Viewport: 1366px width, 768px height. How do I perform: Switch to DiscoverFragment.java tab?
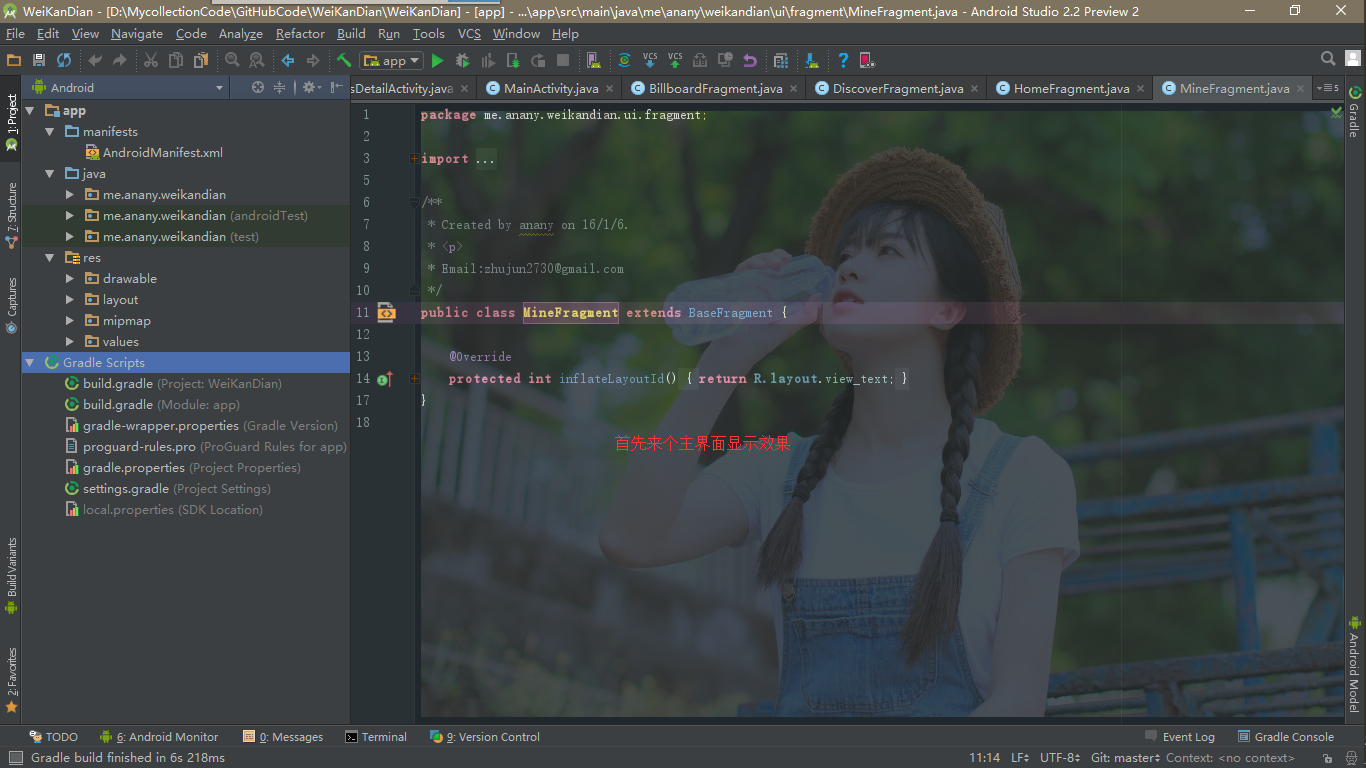tap(897, 88)
